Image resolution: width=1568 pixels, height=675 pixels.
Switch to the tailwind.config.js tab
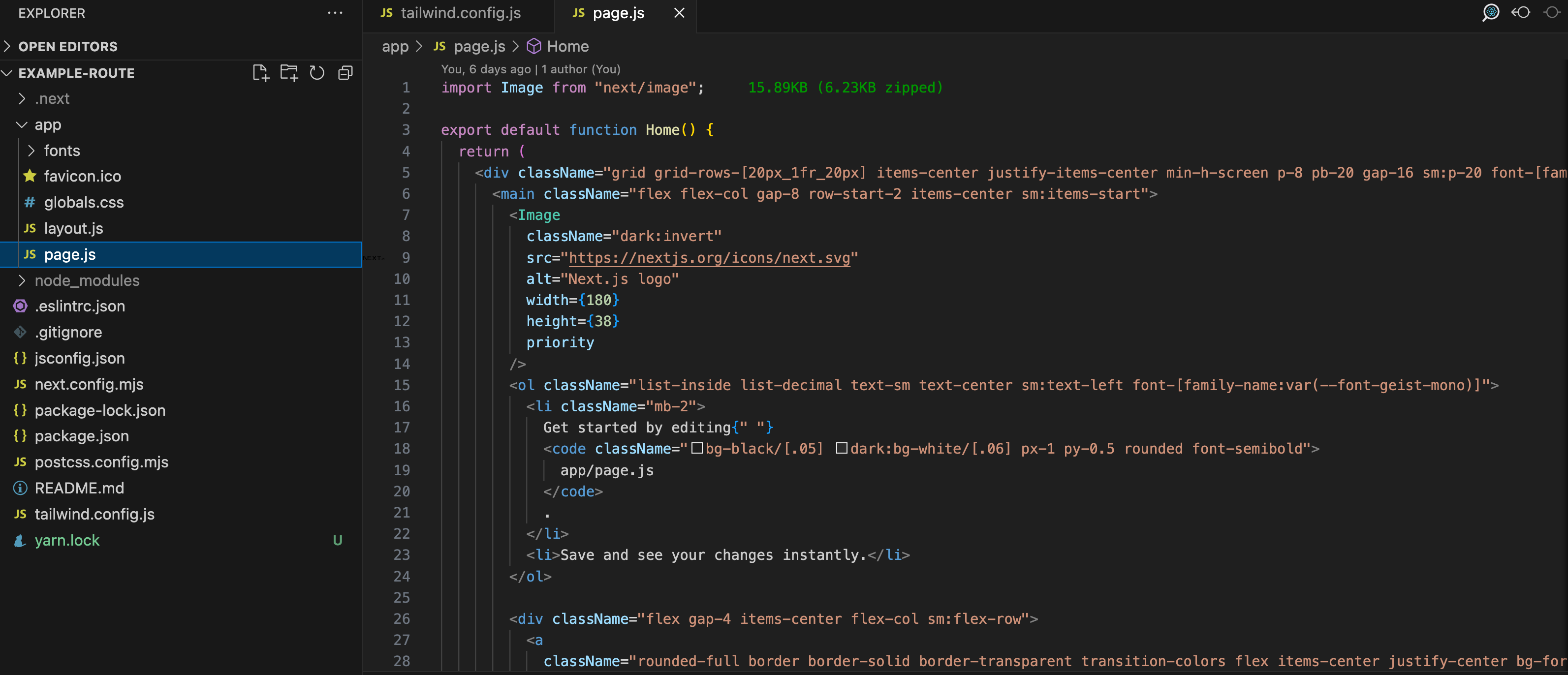[x=460, y=13]
